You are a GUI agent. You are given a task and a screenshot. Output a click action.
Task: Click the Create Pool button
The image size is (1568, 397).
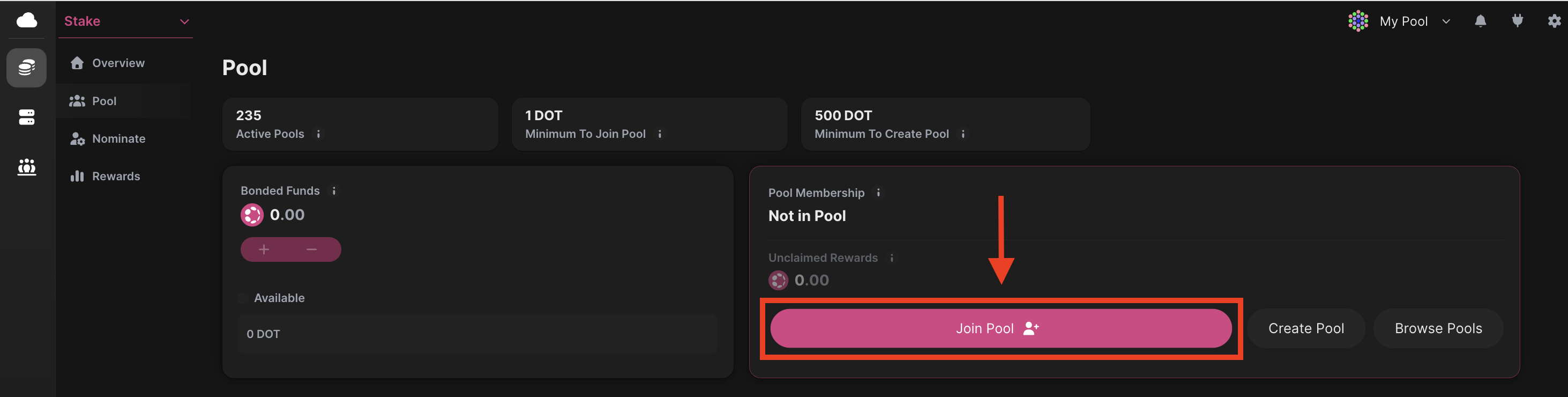[1305, 328]
